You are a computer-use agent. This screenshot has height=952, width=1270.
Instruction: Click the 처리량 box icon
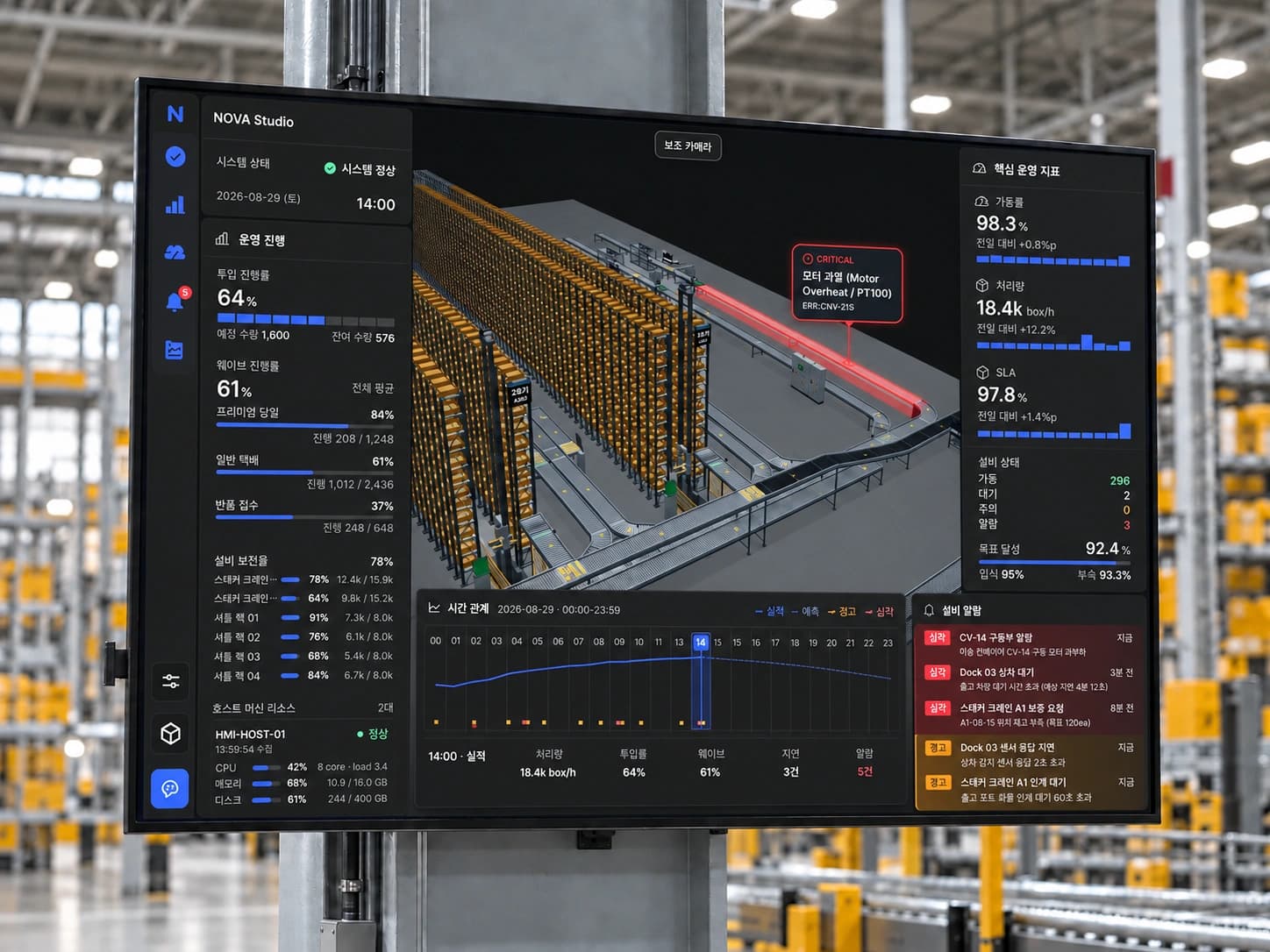982,286
